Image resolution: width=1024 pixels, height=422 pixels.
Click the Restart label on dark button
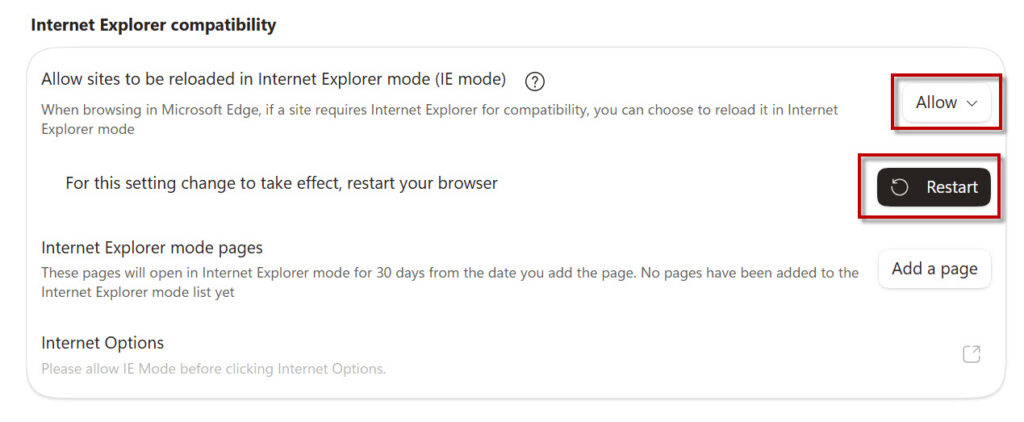(x=952, y=187)
